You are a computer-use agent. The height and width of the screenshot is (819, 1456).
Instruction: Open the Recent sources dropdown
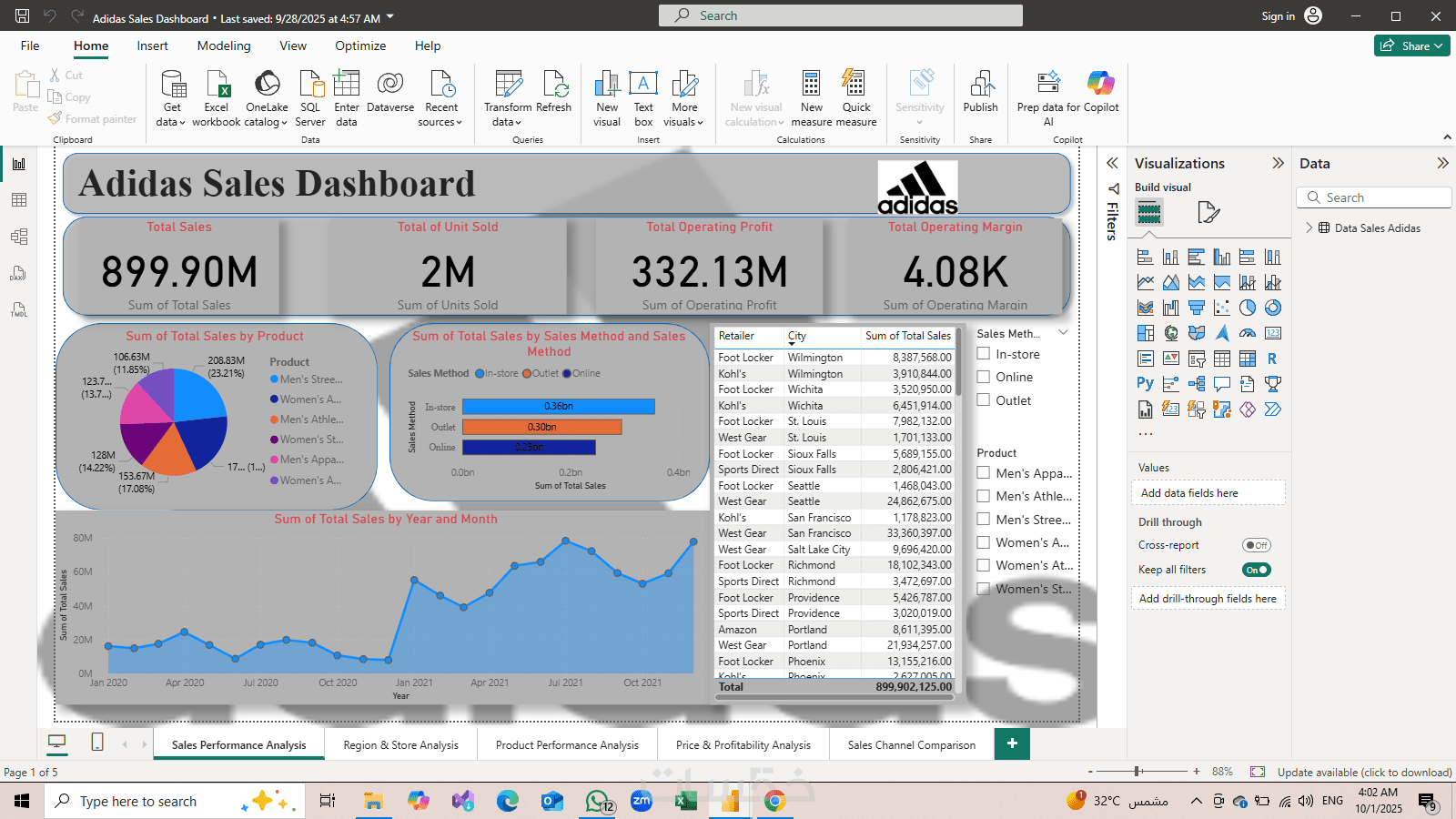click(x=441, y=98)
